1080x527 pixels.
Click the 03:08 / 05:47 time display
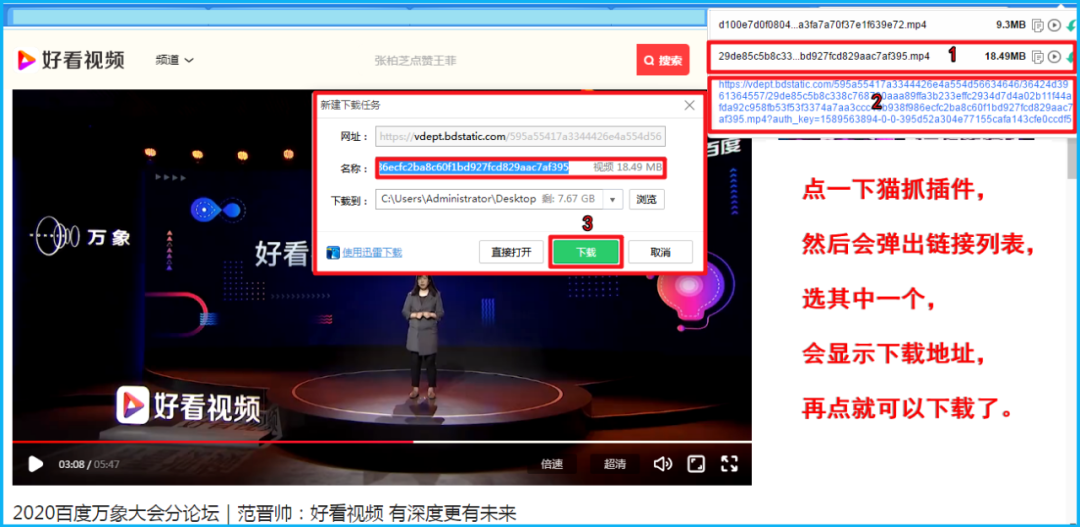click(89, 464)
